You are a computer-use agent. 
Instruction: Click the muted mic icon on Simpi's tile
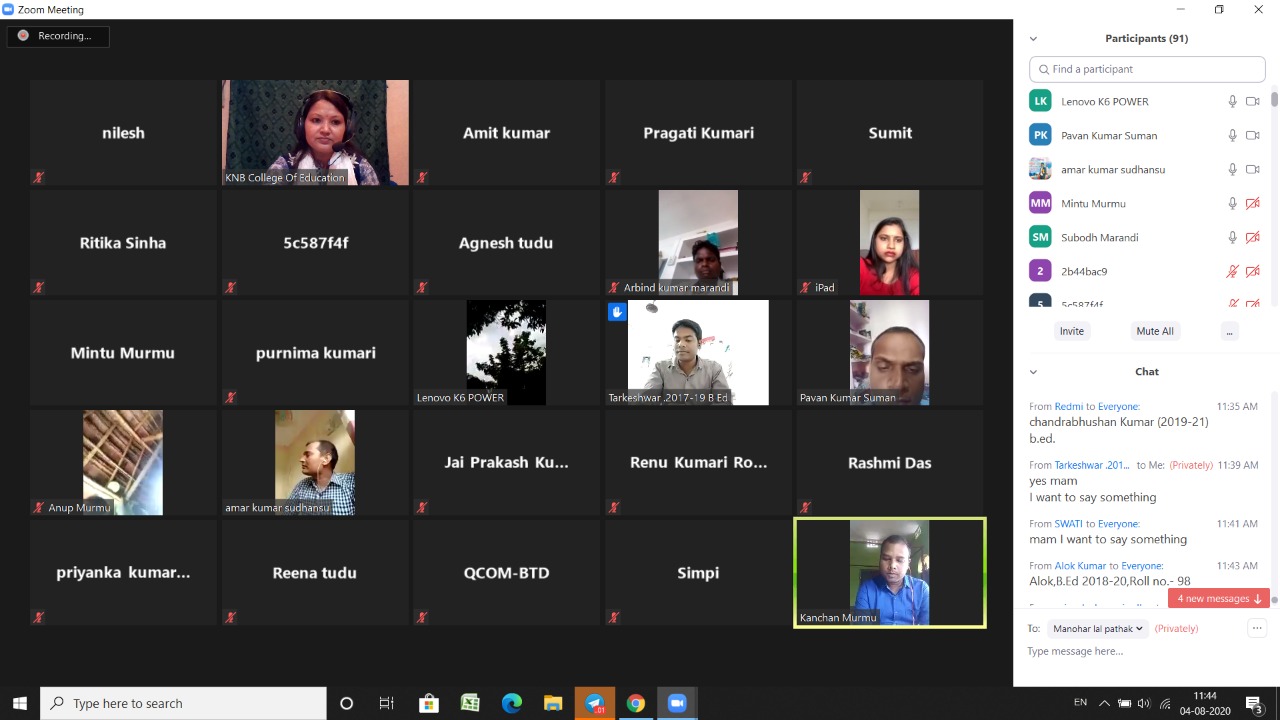click(614, 618)
